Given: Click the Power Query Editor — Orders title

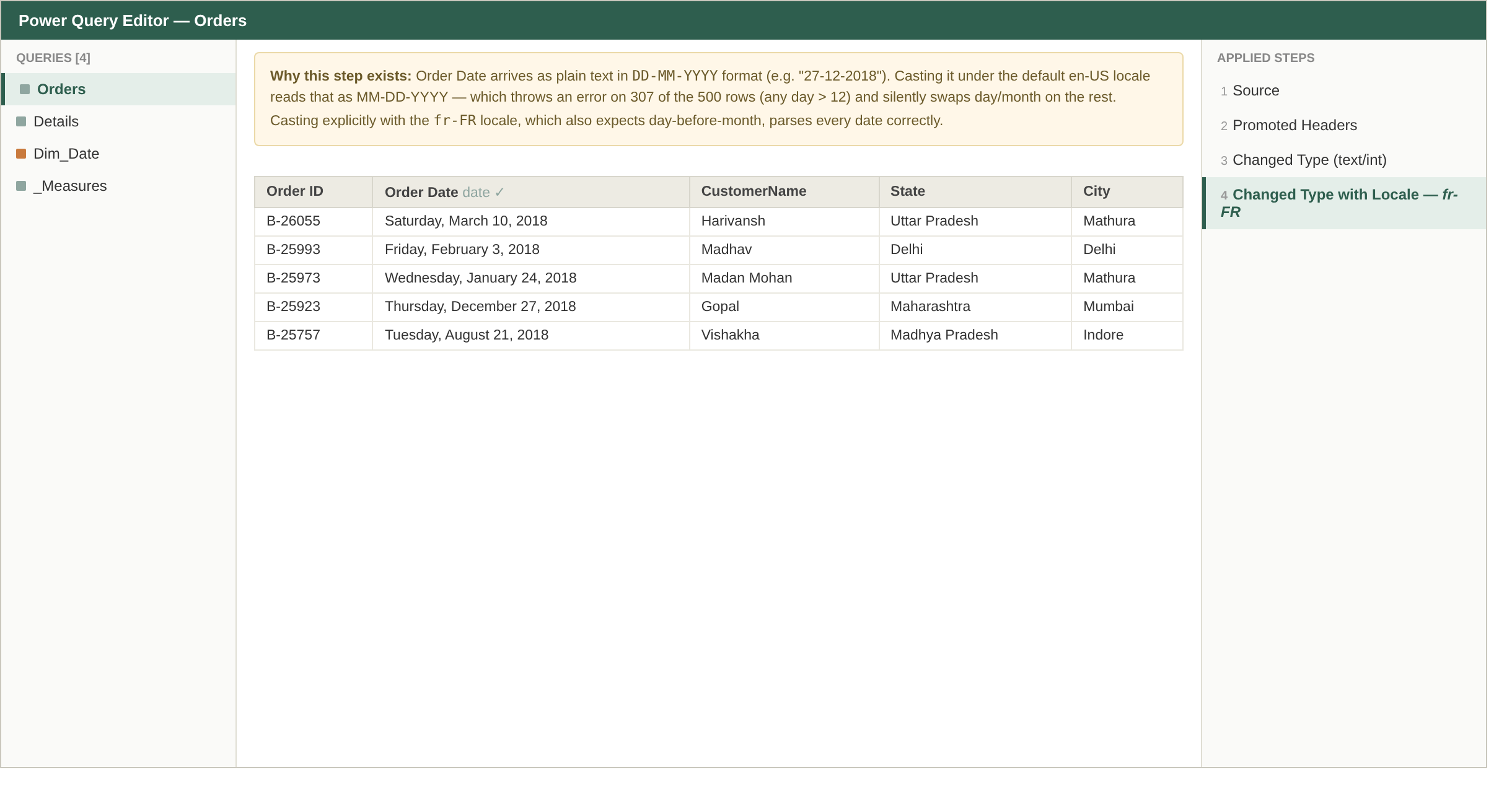Looking at the screenshot, I should (133, 20).
